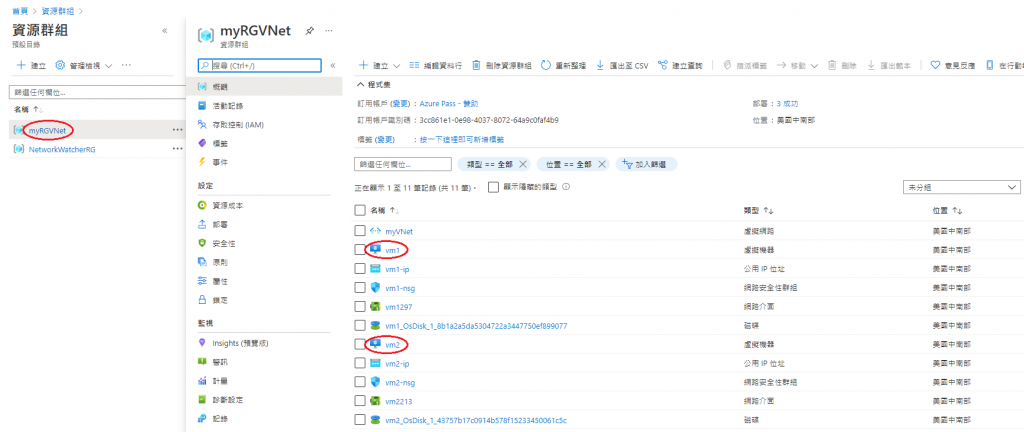The width and height of the screenshot is (1024, 432).
Task: Sort resources by 類型 column header
Action: (758, 211)
